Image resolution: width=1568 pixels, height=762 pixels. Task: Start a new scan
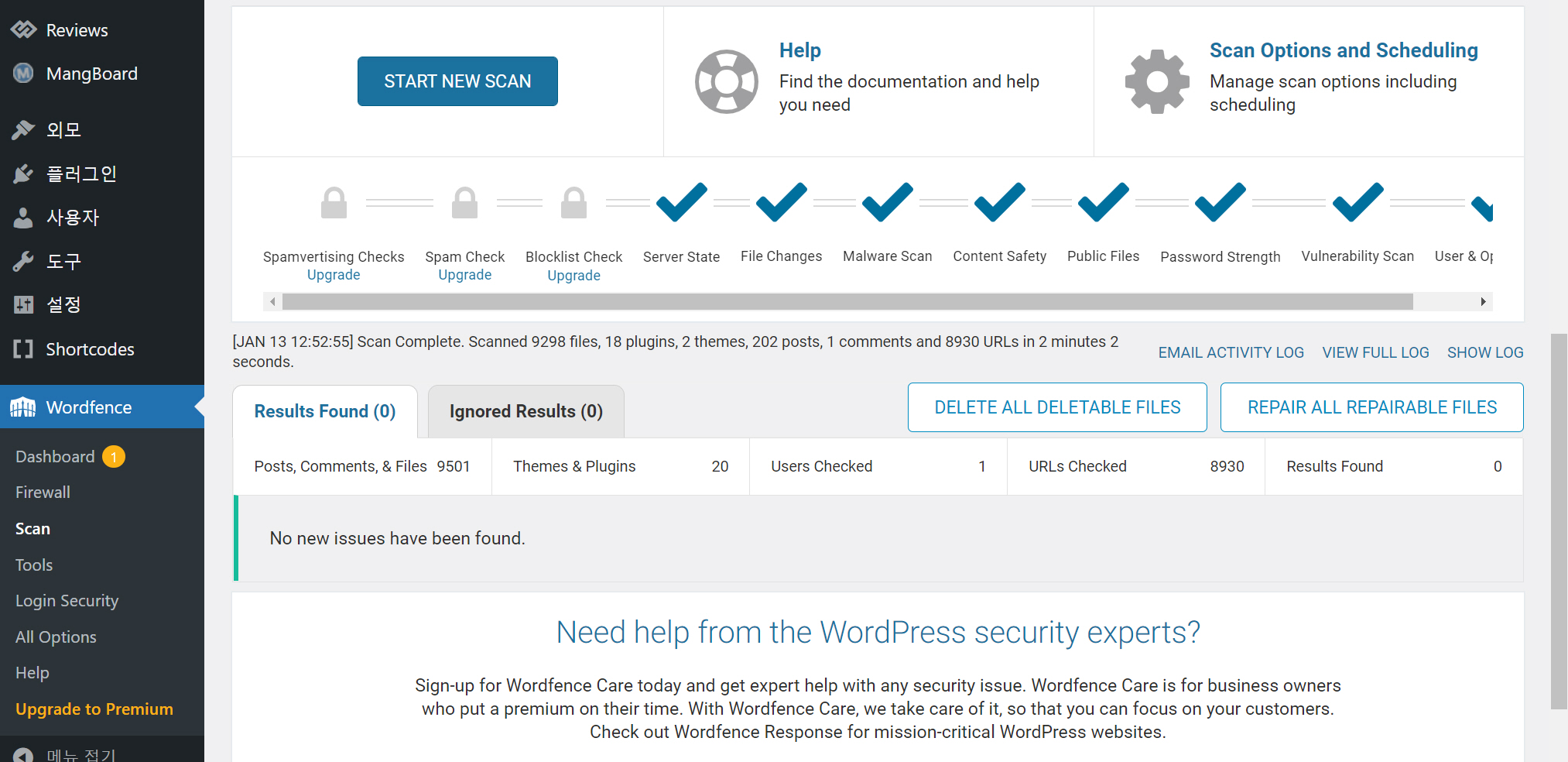point(457,81)
